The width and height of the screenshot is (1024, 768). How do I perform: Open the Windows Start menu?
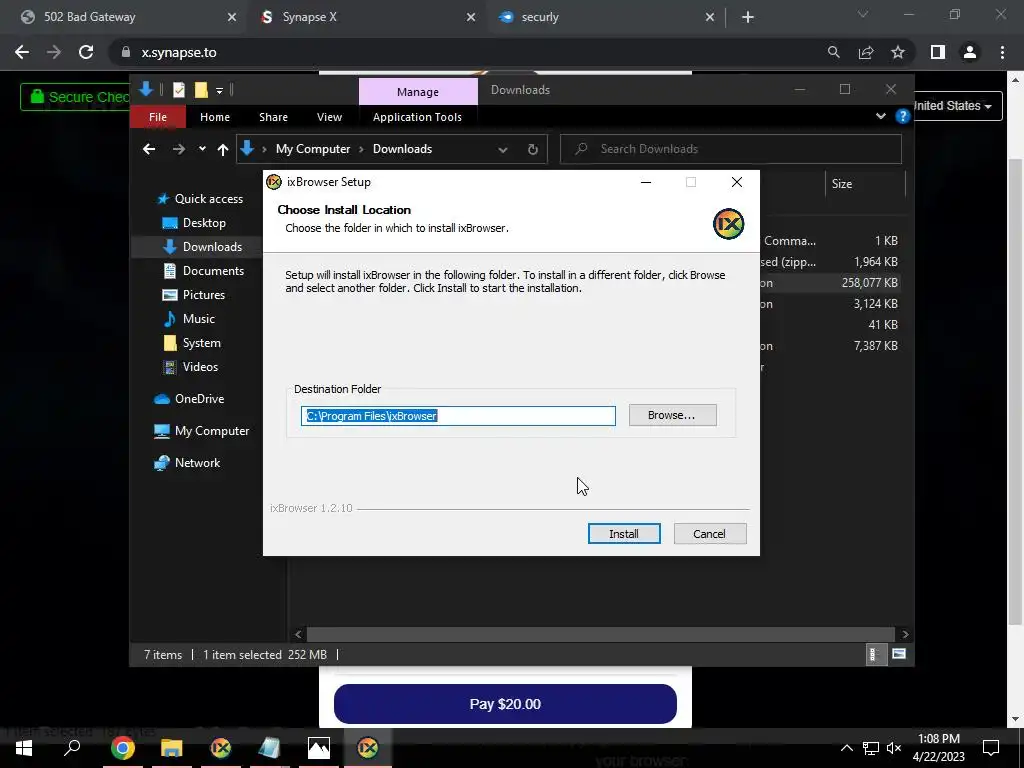[x=24, y=748]
